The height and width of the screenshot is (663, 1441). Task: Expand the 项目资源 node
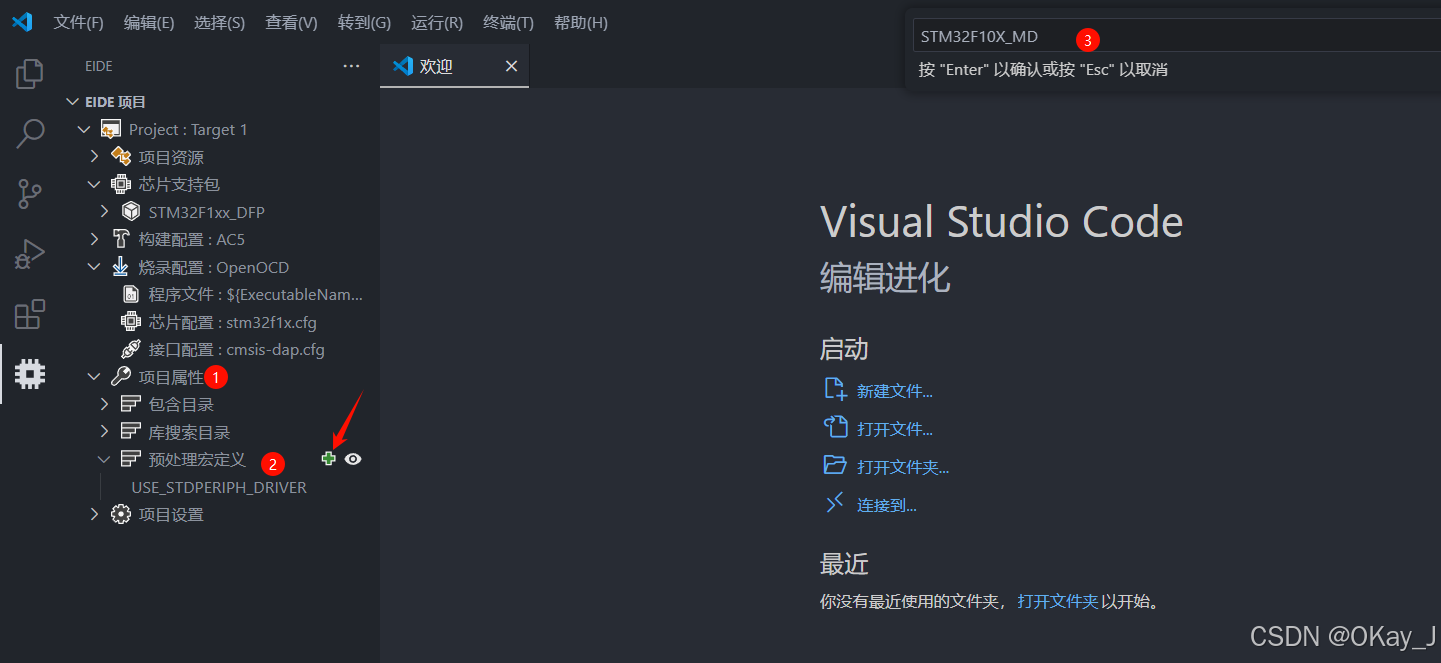[94, 157]
